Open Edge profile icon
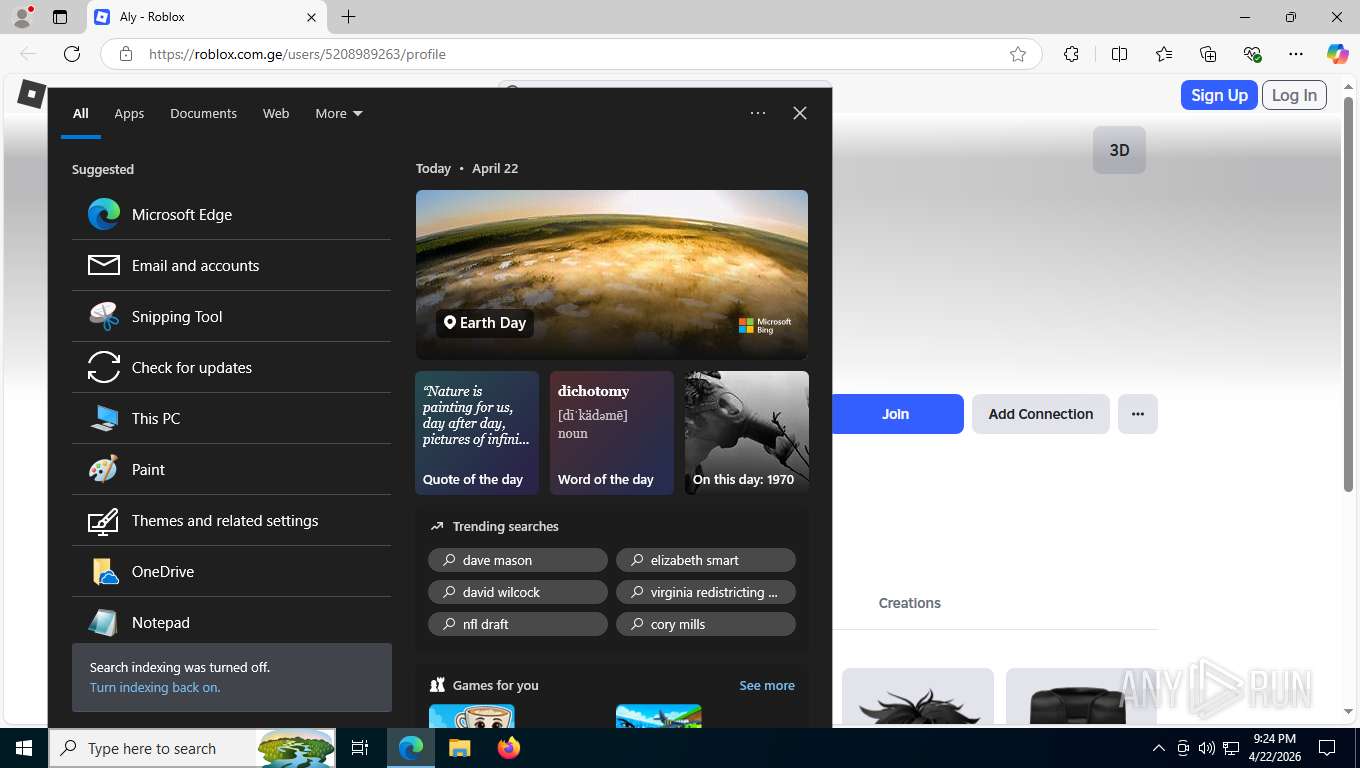 21,17
